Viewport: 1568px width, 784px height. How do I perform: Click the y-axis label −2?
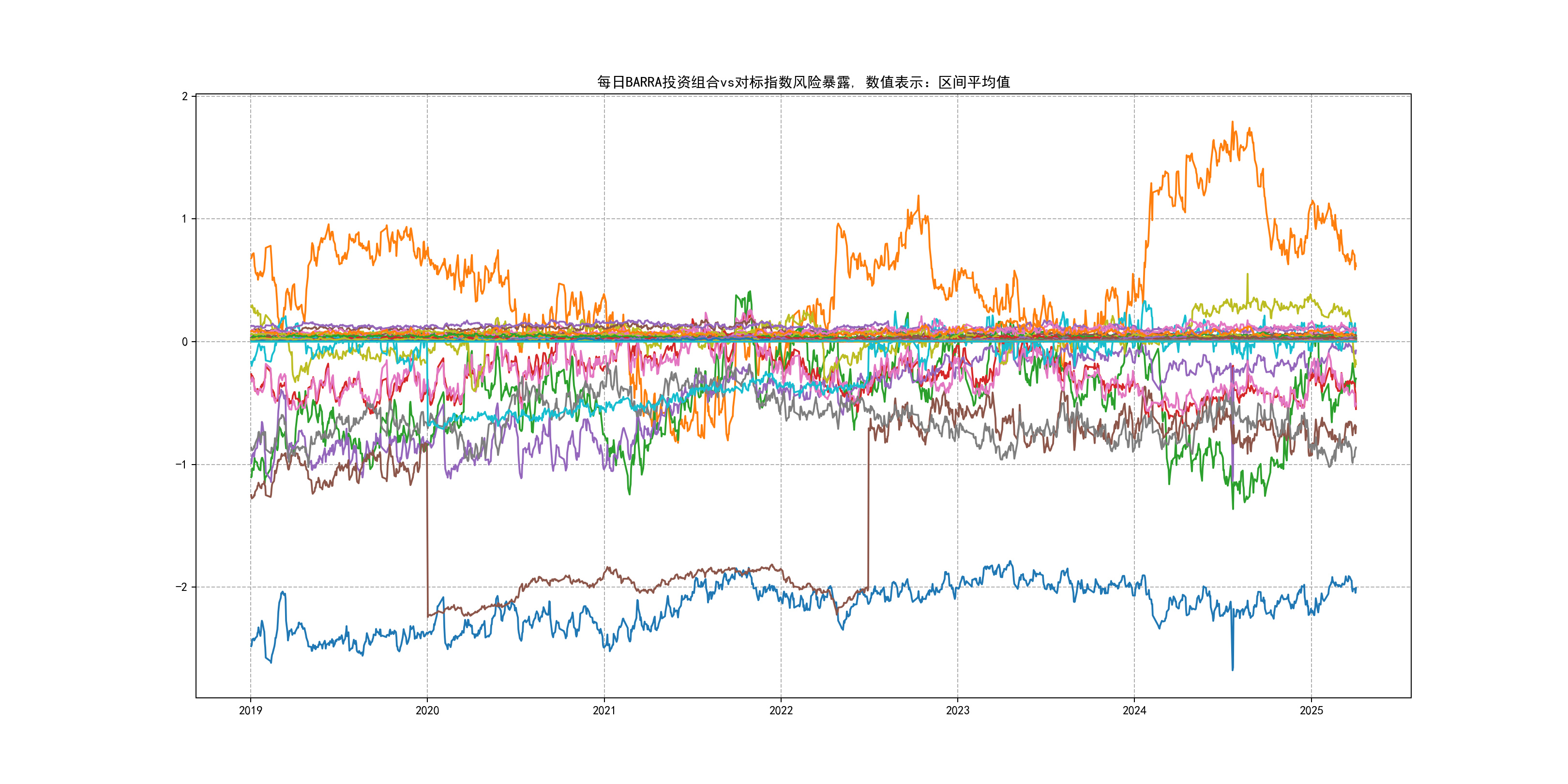(x=182, y=588)
